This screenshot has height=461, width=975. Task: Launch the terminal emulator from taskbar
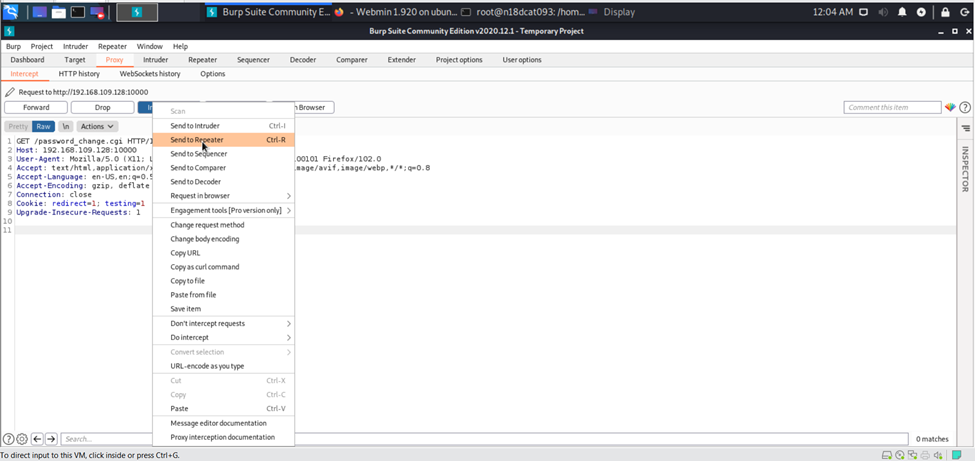tap(78, 12)
